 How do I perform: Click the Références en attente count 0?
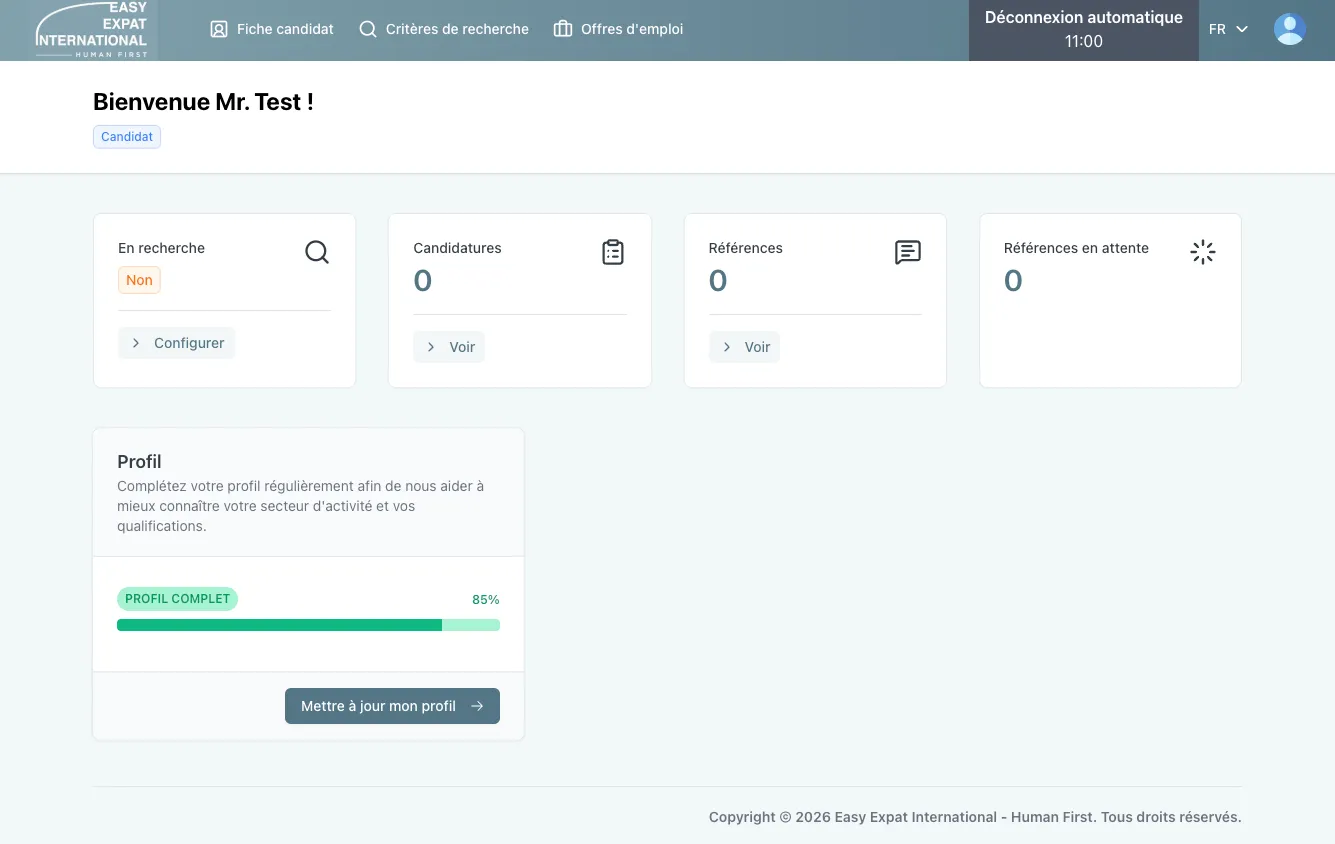click(1013, 281)
